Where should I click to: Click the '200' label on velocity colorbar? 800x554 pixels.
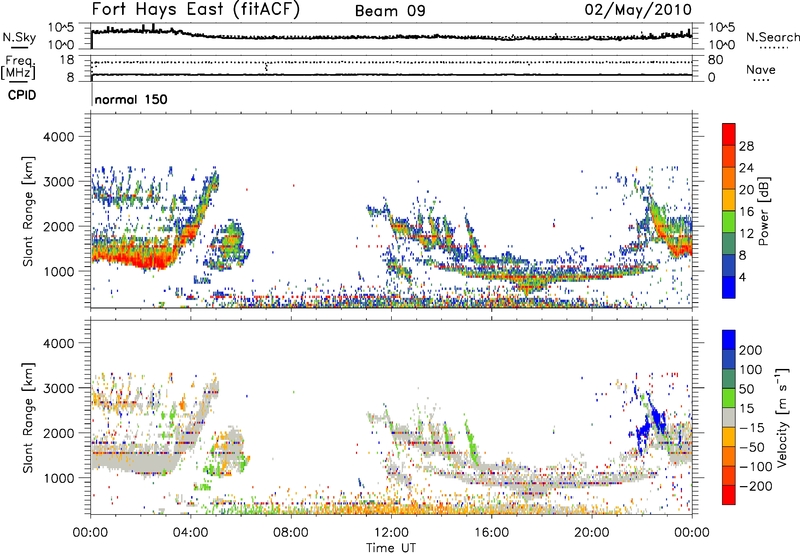click(x=751, y=350)
